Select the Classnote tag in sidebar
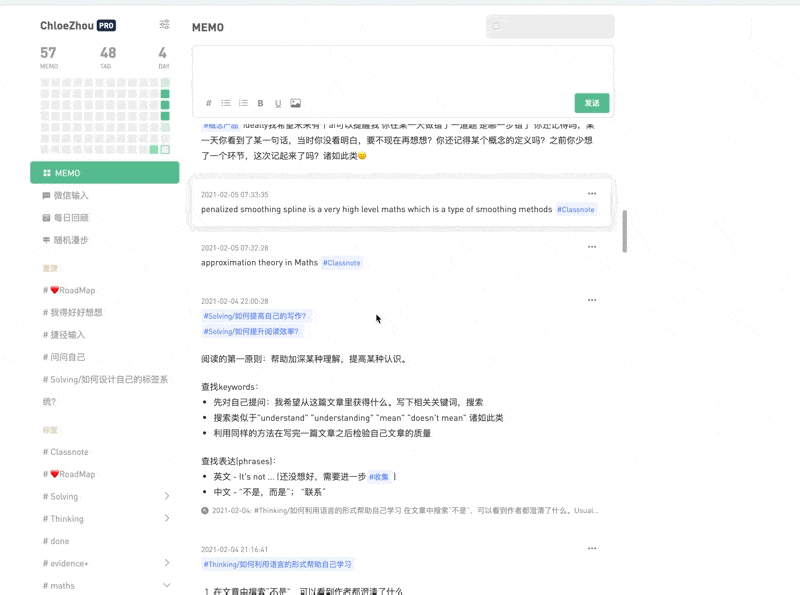This screenshot has width=800, height=595. click(66, 452)
